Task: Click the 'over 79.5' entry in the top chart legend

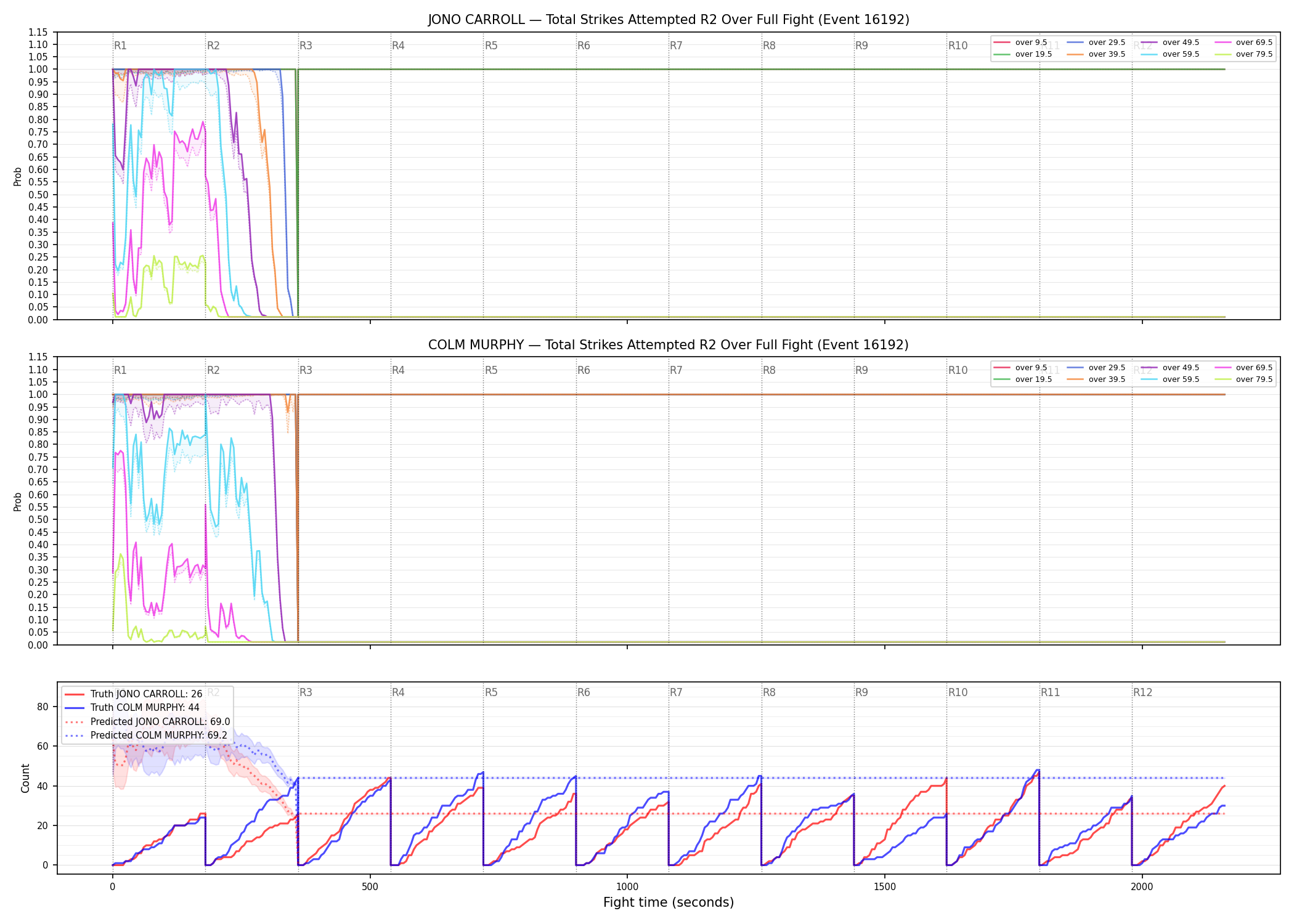Action: pos(1243,54)
